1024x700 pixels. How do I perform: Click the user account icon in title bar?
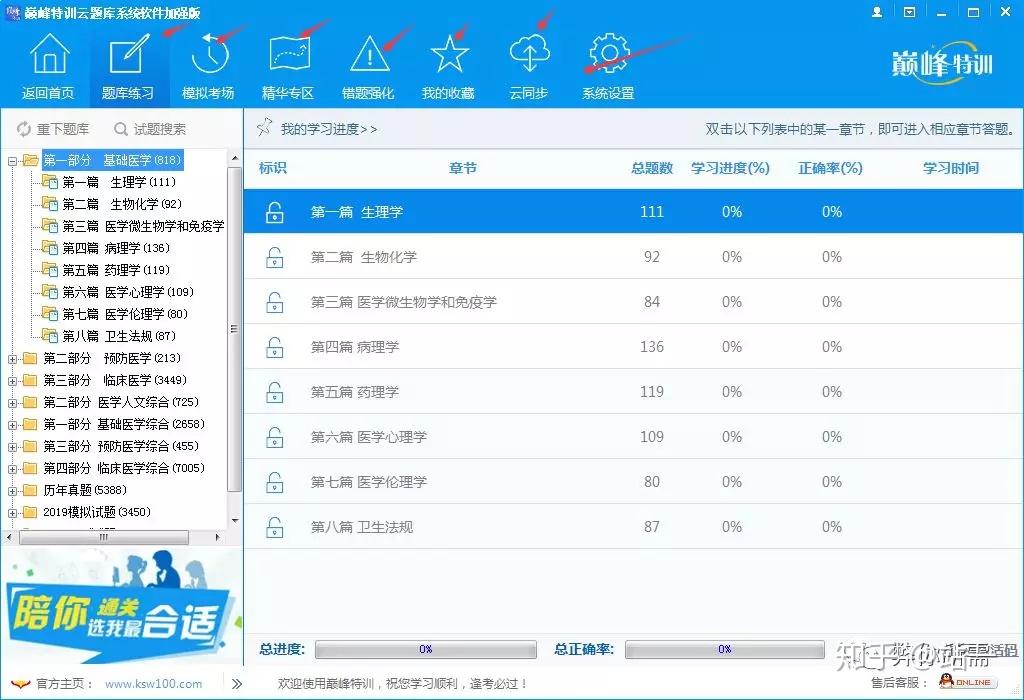(877, 12)
